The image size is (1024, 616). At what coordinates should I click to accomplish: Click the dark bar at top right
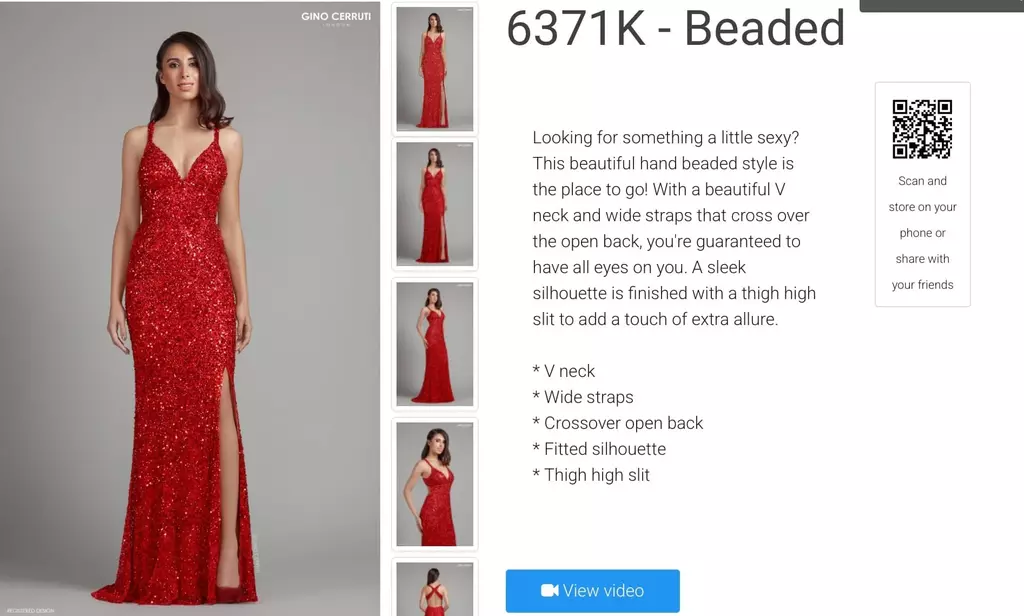click(x=942, y=5)
